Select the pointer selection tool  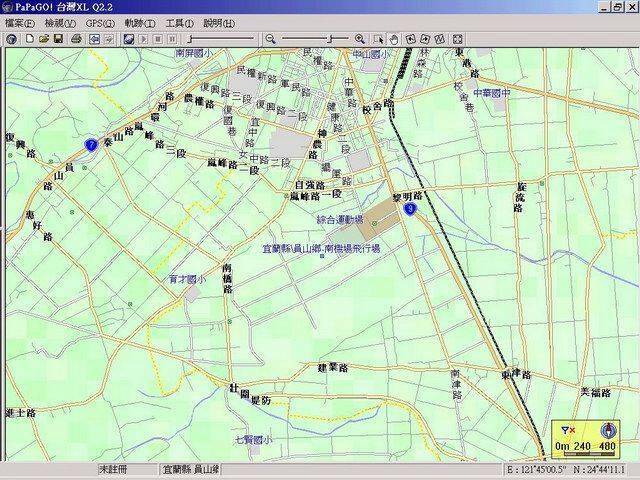[x=379, y=39]
